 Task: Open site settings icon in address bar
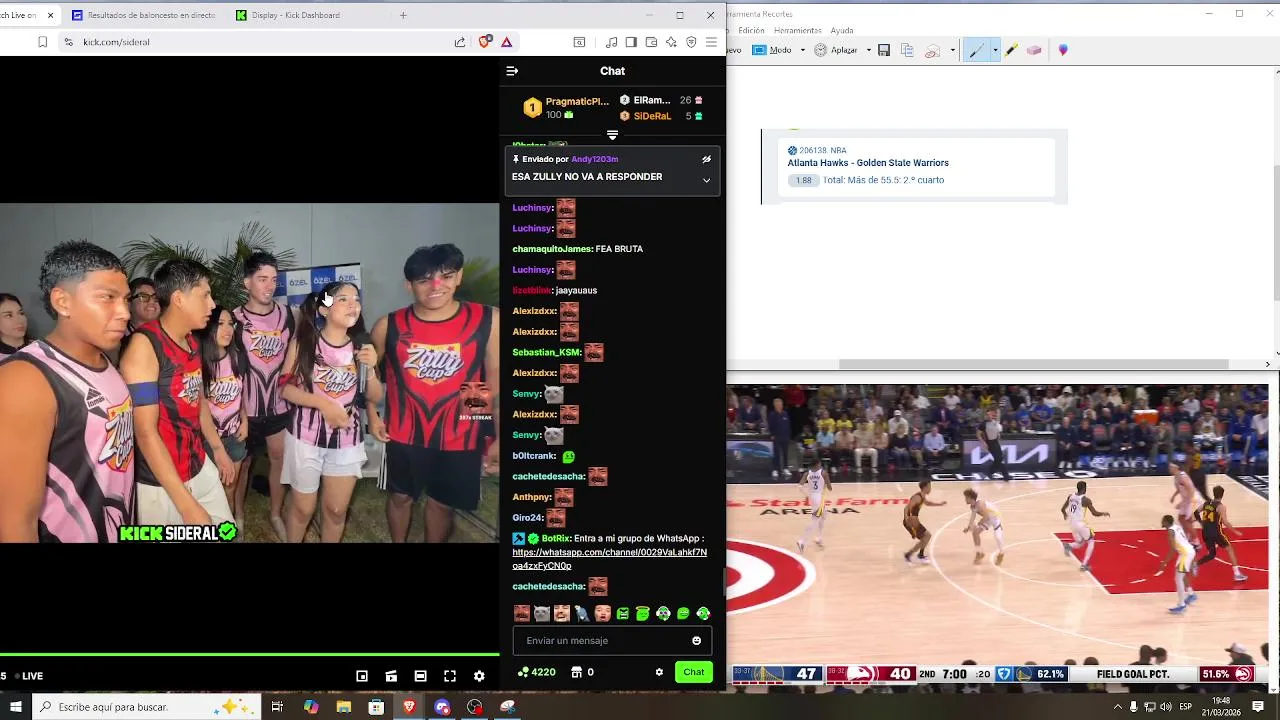67,42
